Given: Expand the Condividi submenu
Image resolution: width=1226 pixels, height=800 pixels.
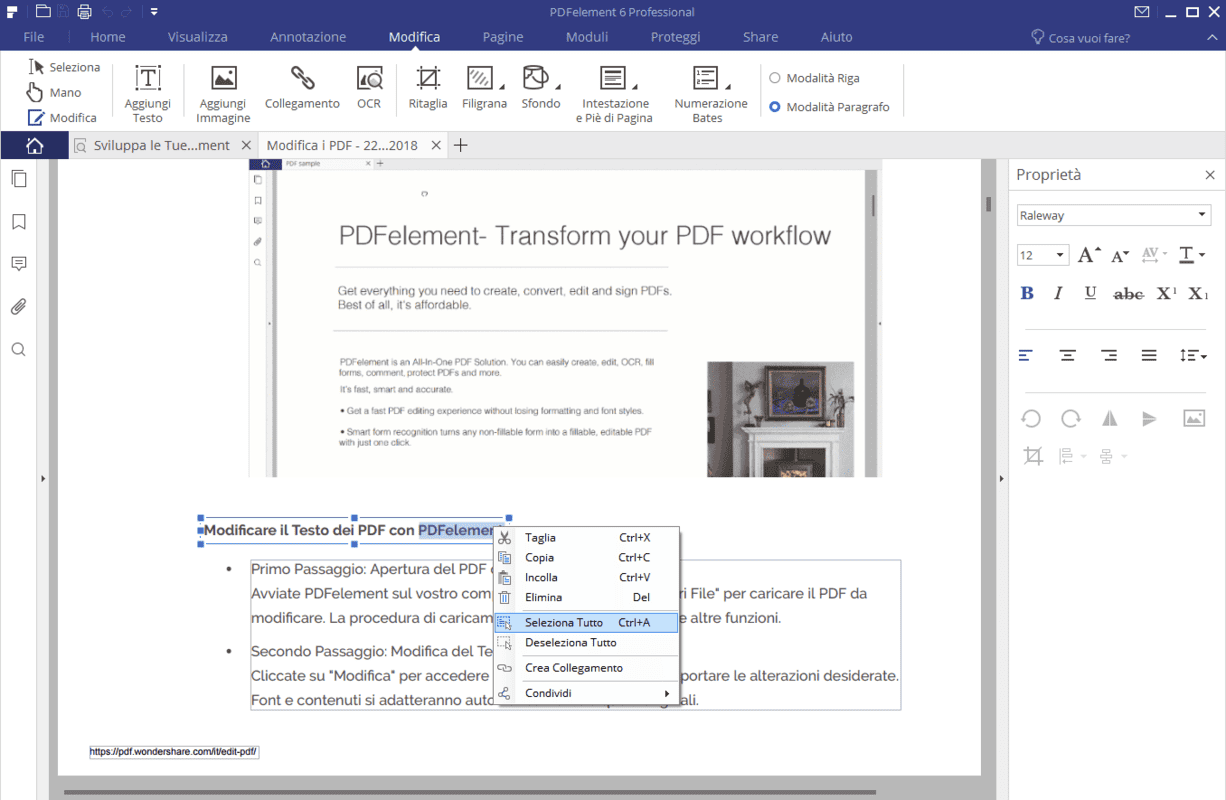Looking at the screenshot, I should click(x=586, y=693).
